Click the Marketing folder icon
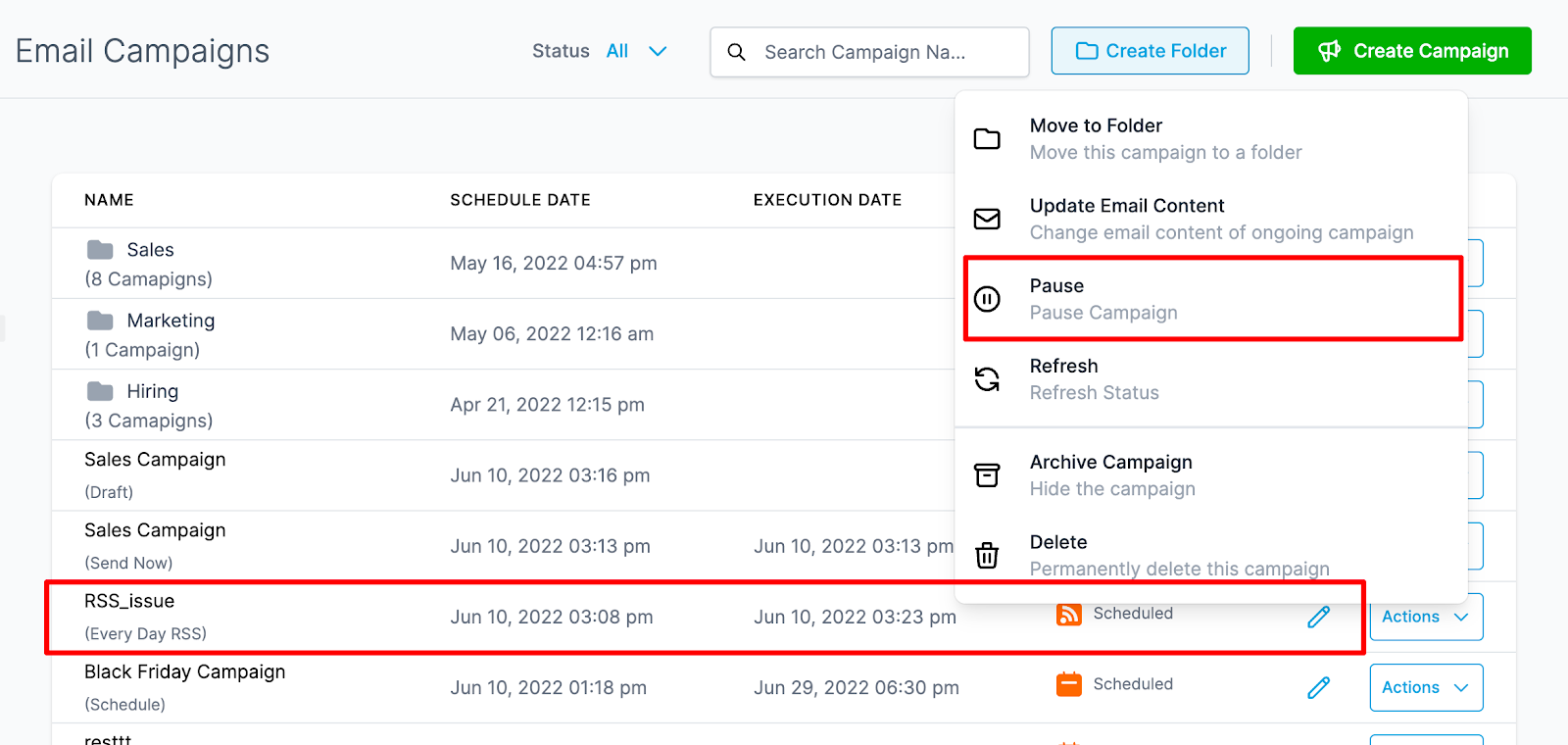This screenshot has width=1568, height=745. 100,321
